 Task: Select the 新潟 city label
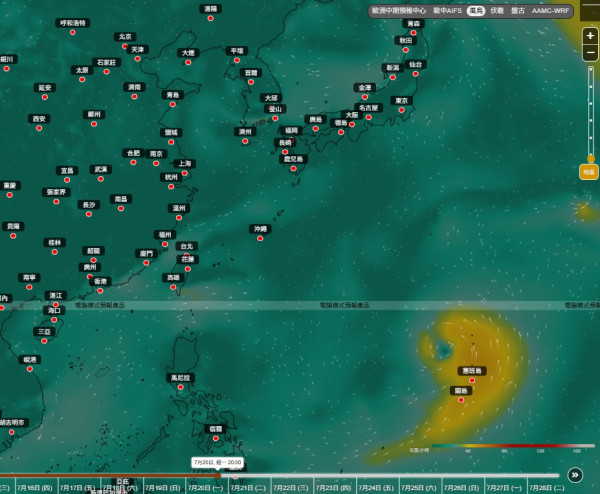[x=393, y=68]
